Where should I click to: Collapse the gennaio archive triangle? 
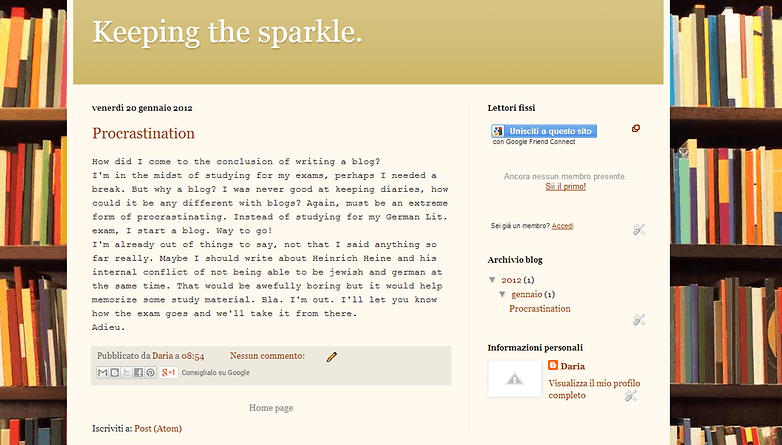[503, 294]
